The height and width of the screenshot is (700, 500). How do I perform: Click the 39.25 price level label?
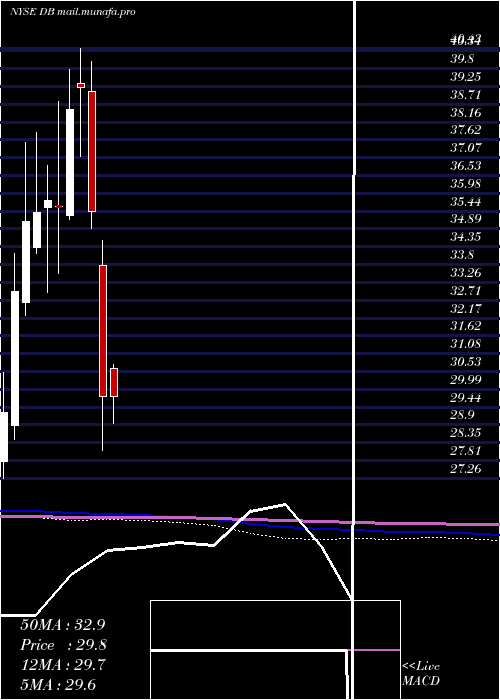466,77
